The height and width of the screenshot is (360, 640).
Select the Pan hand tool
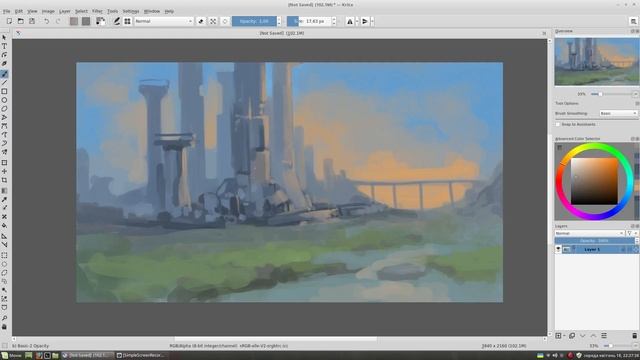pos(4,327)
